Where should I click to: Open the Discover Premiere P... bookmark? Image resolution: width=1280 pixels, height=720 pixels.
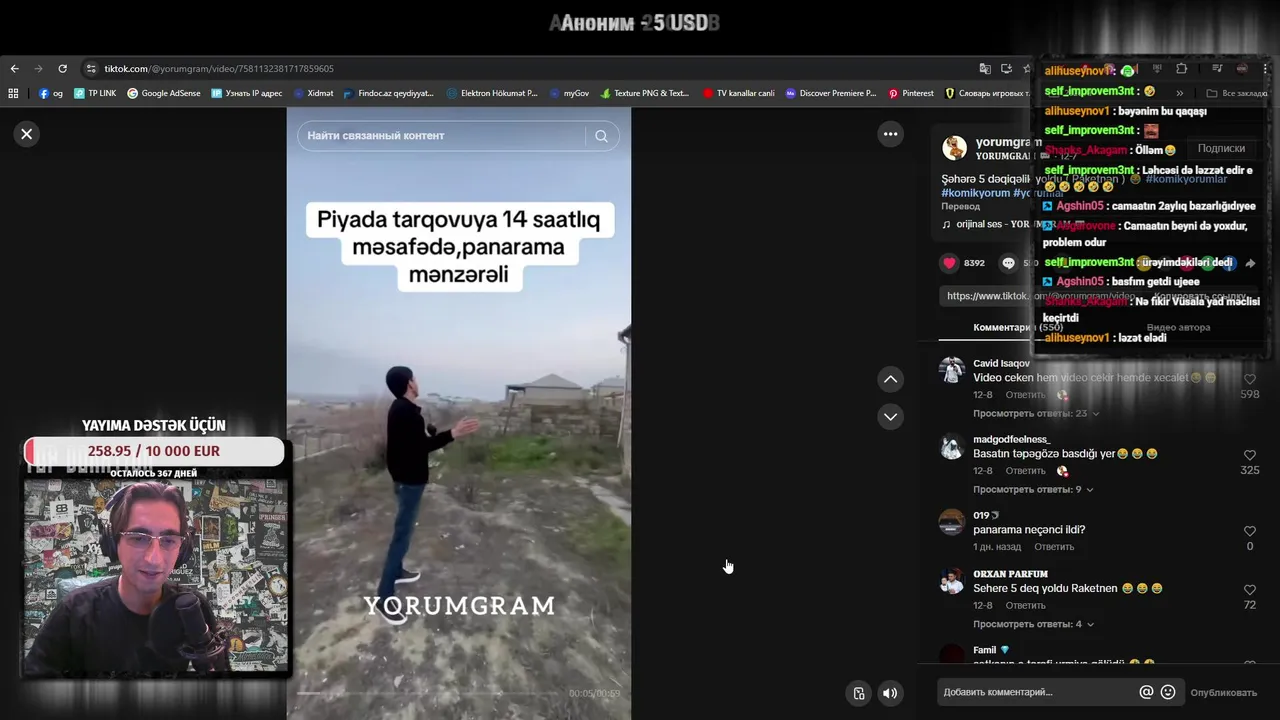pos(831,93)
